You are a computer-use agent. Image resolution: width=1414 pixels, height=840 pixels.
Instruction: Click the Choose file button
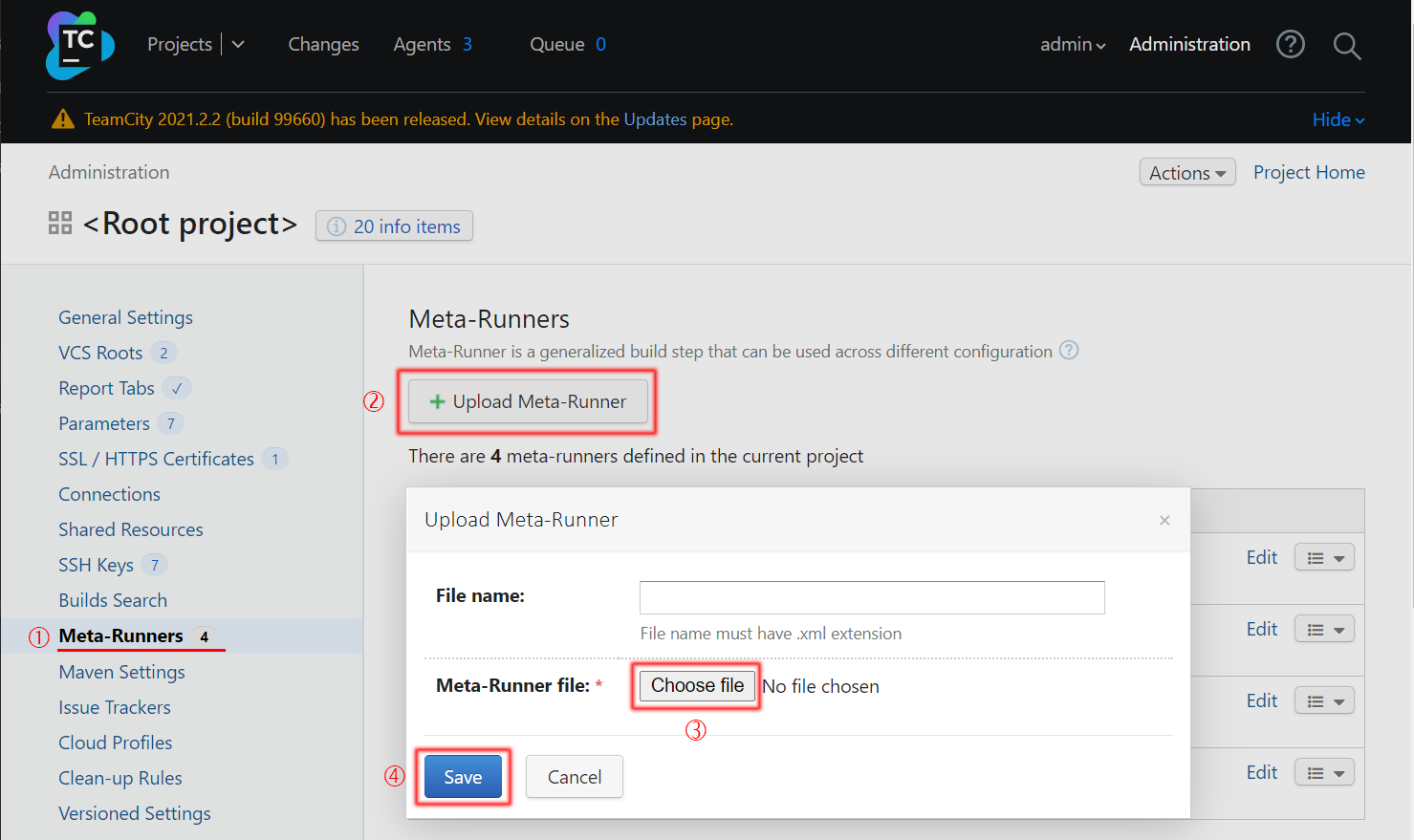tap(697, 685)
